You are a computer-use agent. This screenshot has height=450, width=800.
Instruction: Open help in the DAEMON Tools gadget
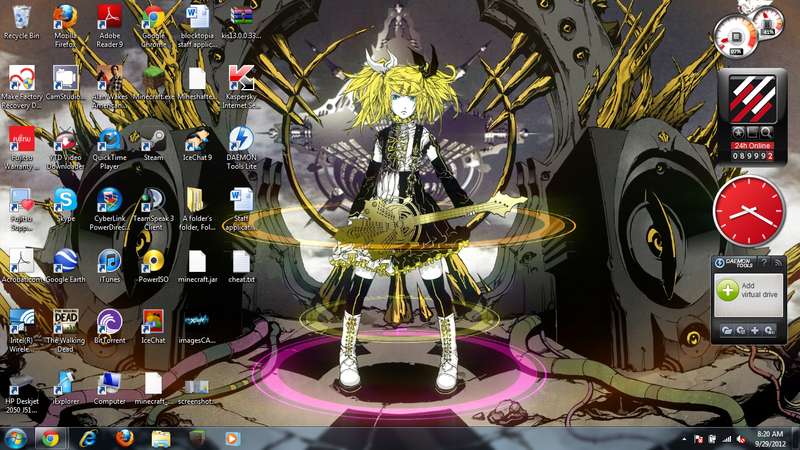pyautogui.click(x=764, y=263)
